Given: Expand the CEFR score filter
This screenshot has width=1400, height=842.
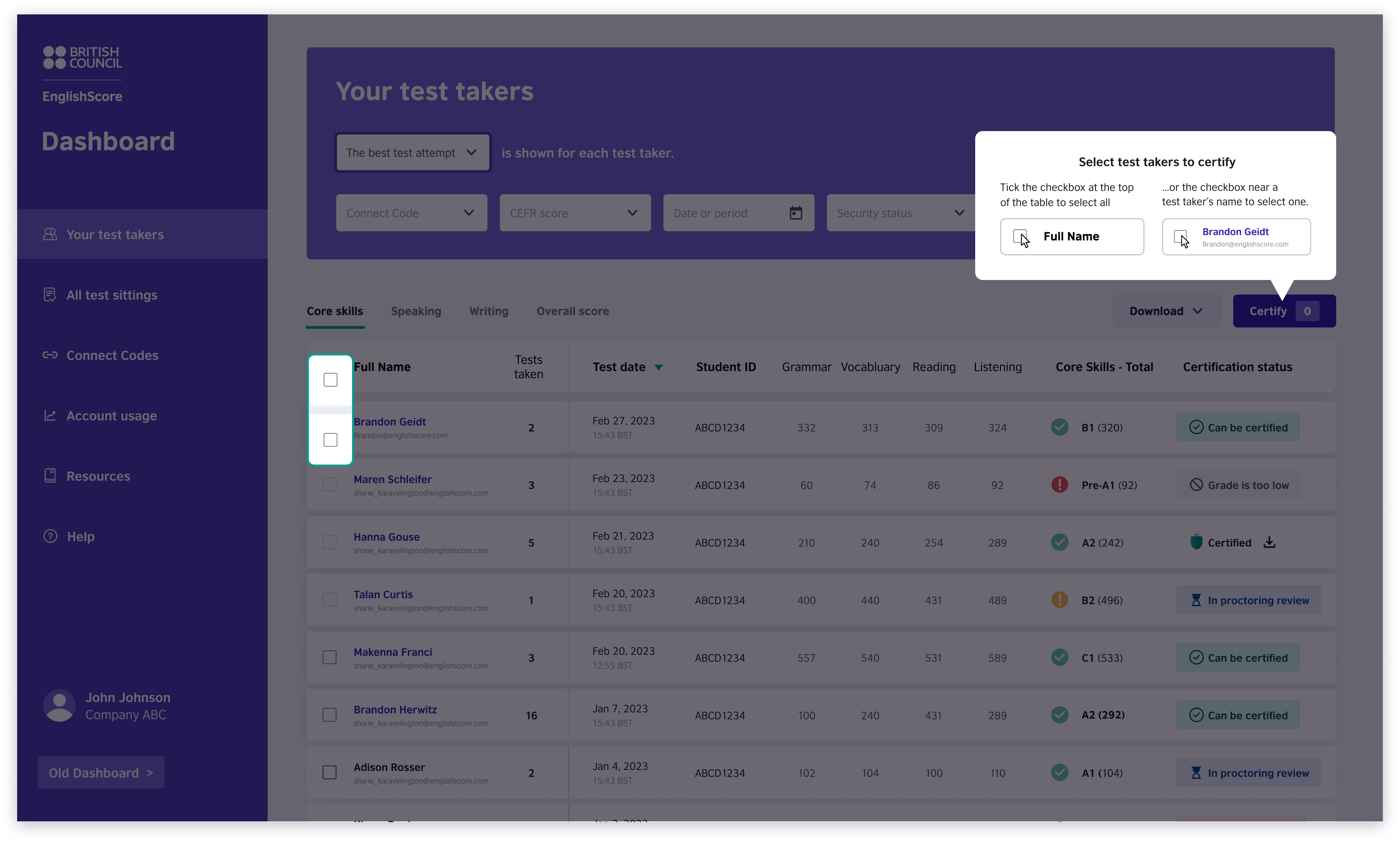Looking at the screenshot, I should tap(575, 213).
